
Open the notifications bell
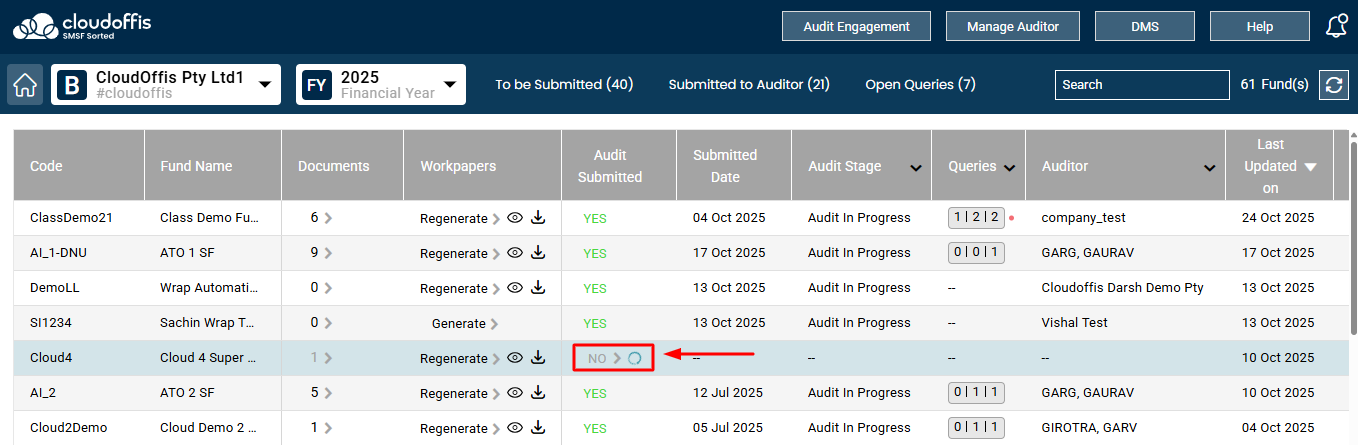coord(1335,27)
